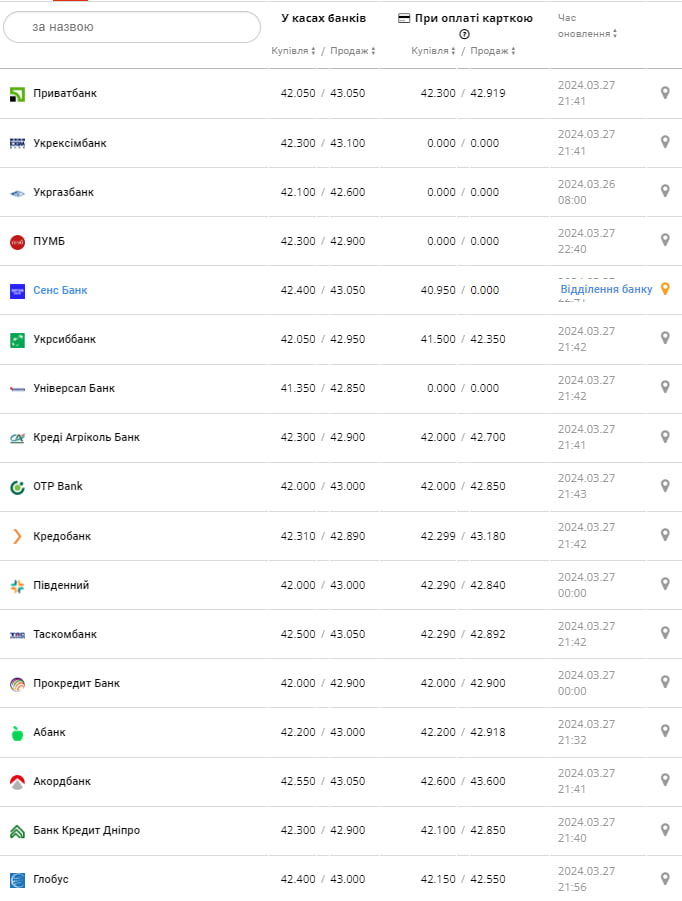682x901 pixels.
Task: Click the help question mark under card payment
Action: click(464, 34)
